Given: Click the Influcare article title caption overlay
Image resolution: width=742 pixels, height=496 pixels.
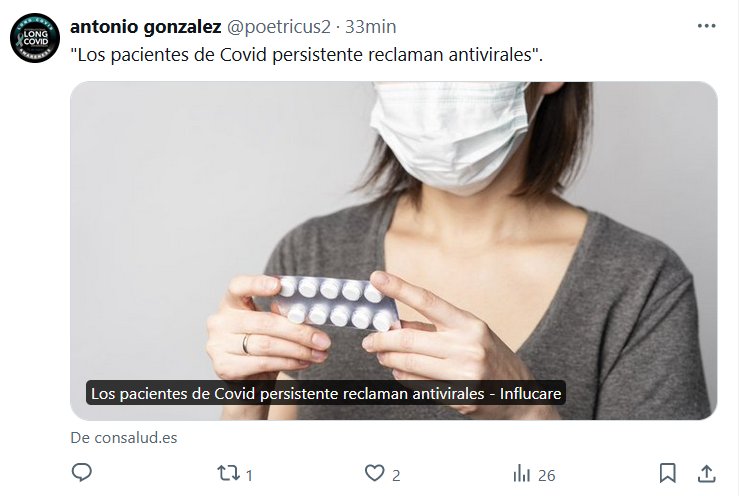Looking at the screenshot, I should (326, 393).
